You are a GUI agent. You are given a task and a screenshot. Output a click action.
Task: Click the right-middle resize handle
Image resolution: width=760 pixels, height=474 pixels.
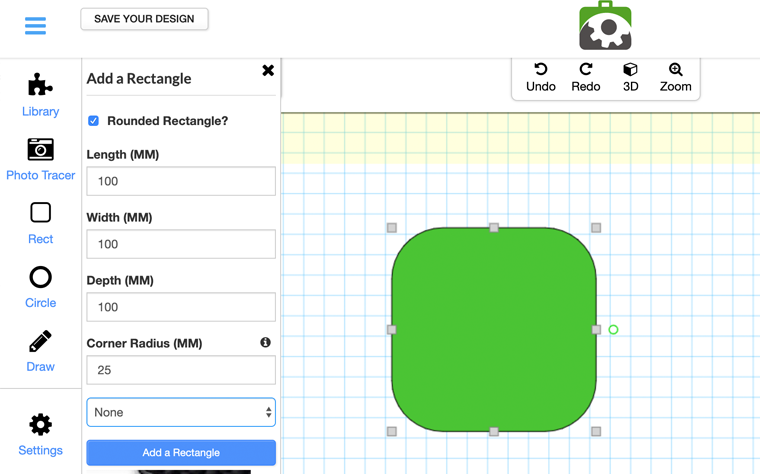coord(596,330)
